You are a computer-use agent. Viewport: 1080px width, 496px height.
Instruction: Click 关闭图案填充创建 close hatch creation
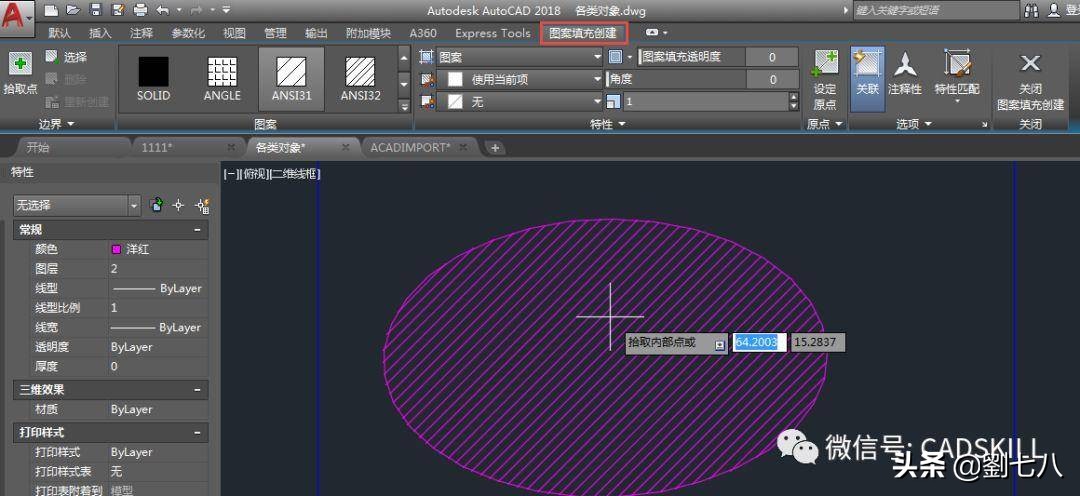[x=1030, y=79]
